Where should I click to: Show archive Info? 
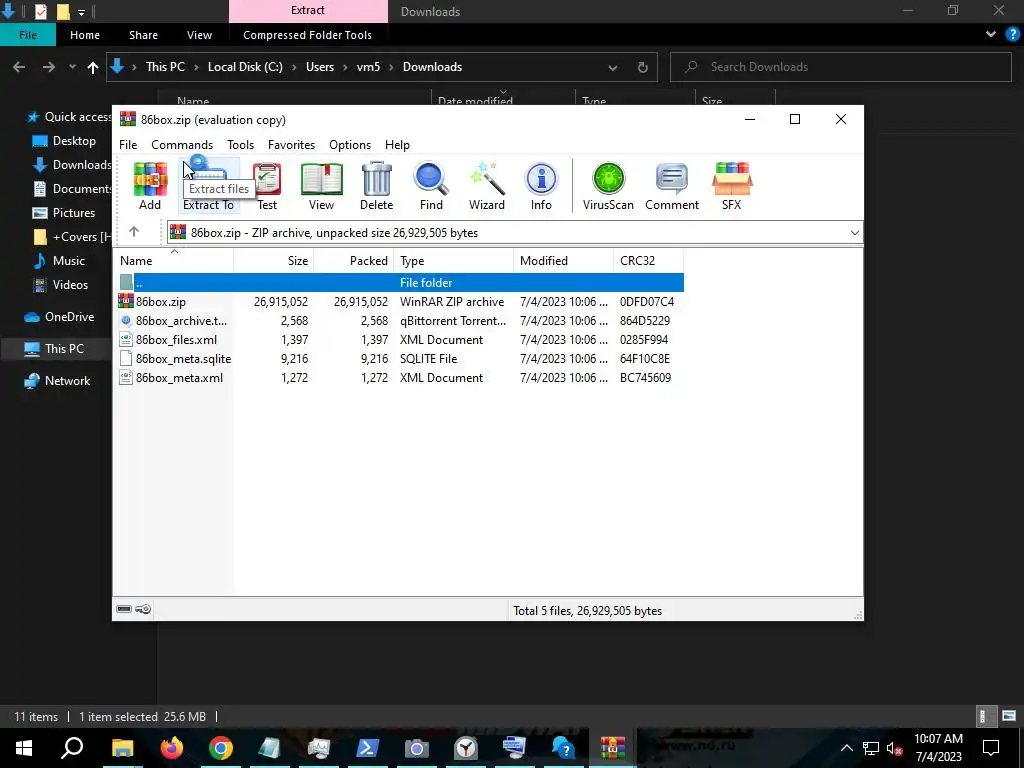pyautogui.click(x=541, y=186)
